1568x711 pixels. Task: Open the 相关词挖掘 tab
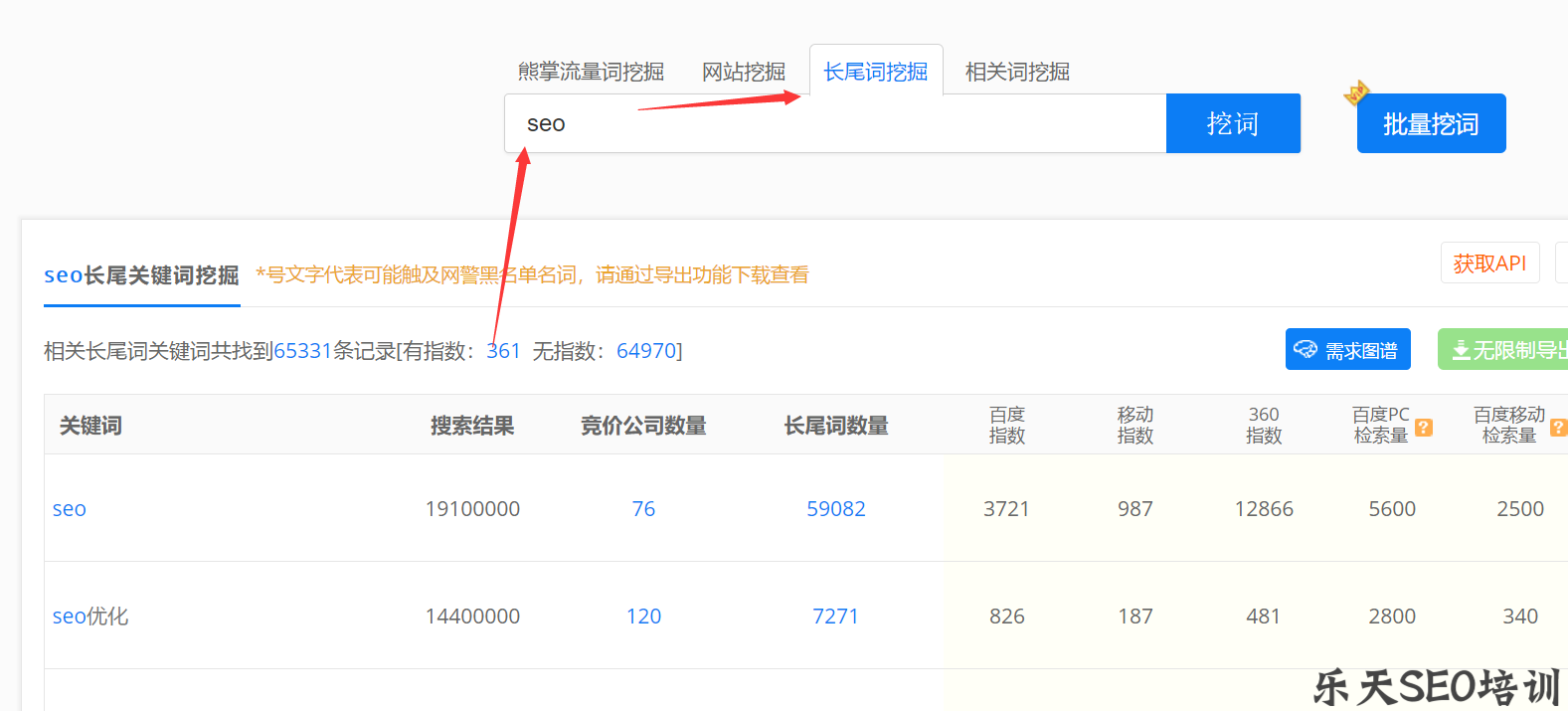pos(1016,72)
